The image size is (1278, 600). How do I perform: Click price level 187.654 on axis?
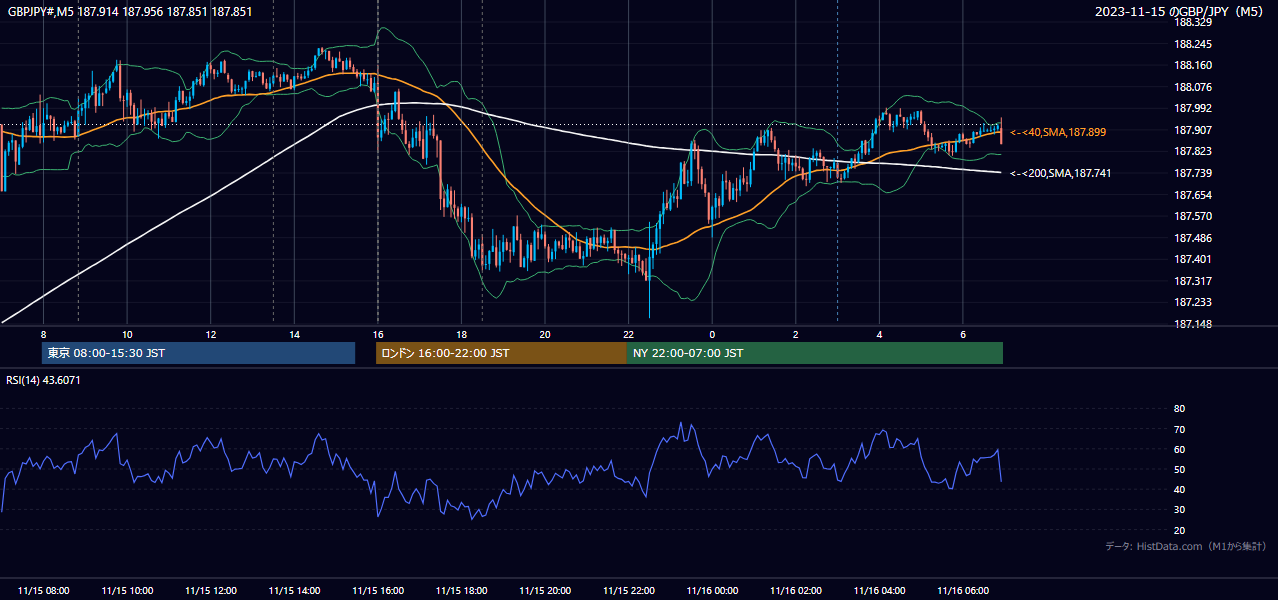point(1193,195)
